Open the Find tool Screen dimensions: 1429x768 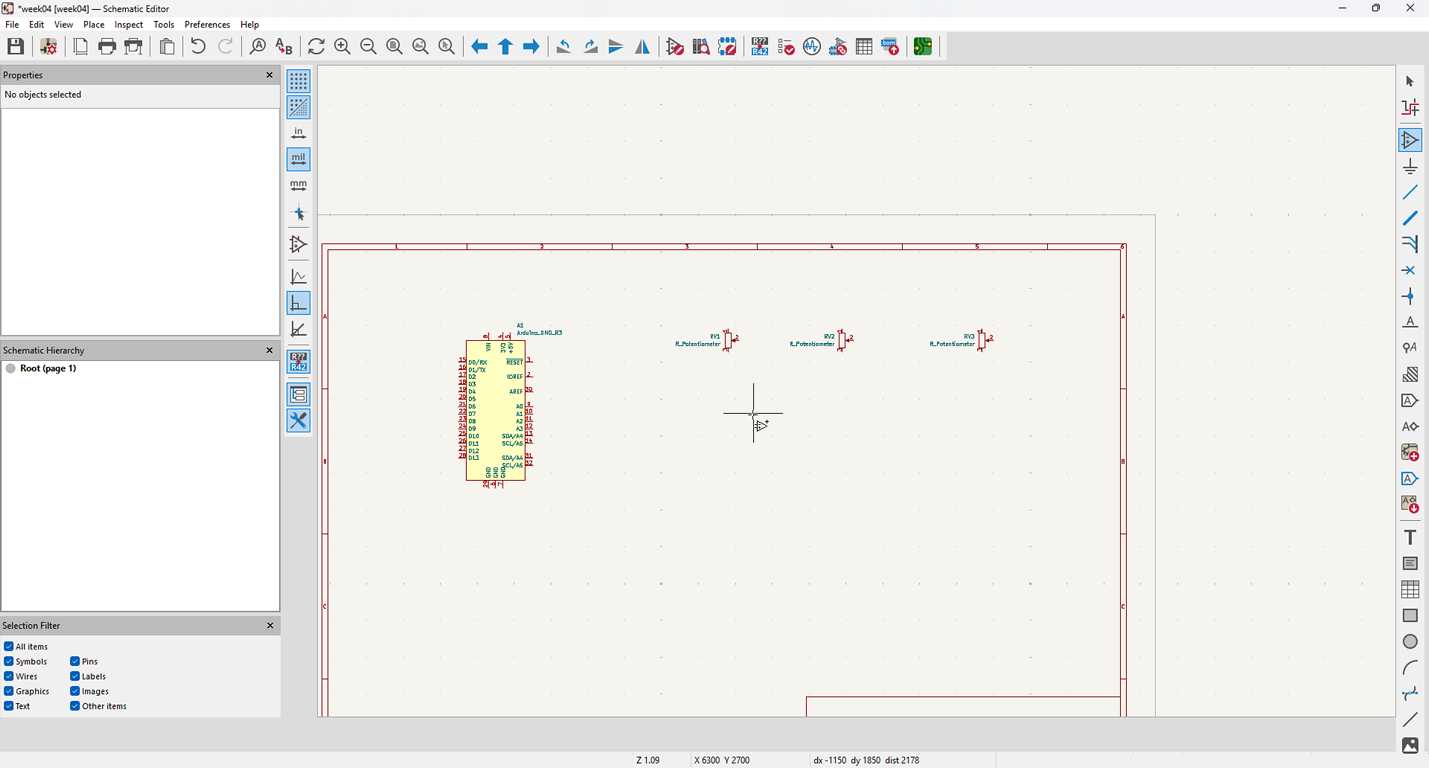click(x=258, y=46)
